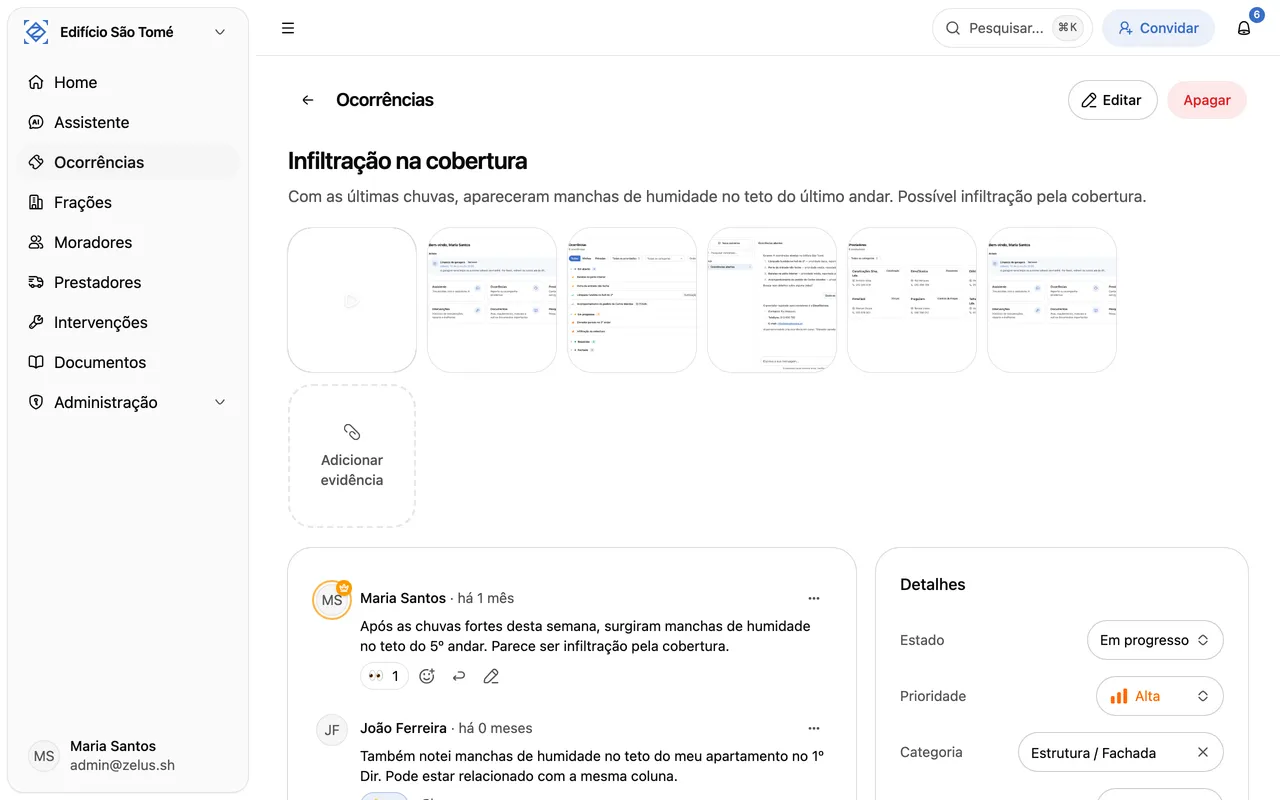The width and height of the screenshot is (1280, 800).
Task: Add a reaction with the smiley icon on Maria's comment
Action: tap(427, 676)
